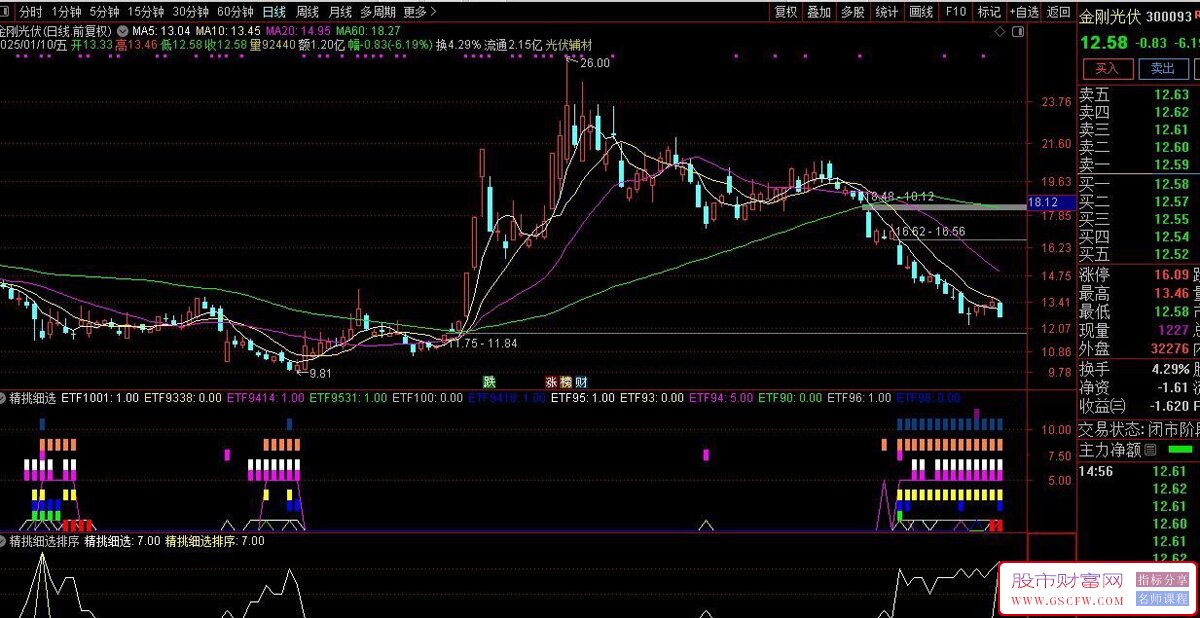
Task: Click the 涨 marker below the chart
Action: (551, 382)
